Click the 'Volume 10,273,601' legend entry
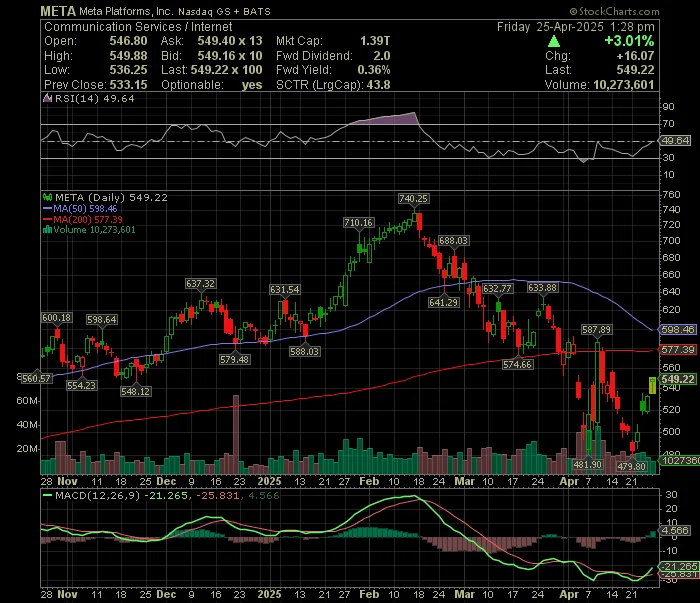Screen dimensions: 700x603 coord(94,230)
